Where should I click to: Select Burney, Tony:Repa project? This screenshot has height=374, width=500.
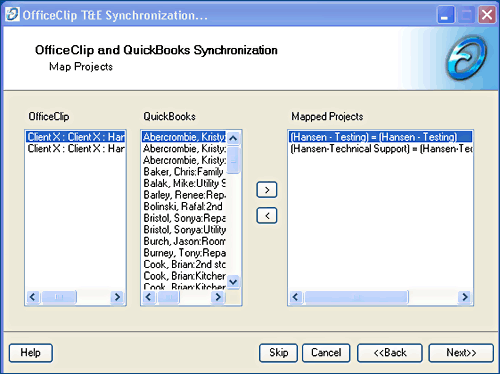click(x=184, y=253)
